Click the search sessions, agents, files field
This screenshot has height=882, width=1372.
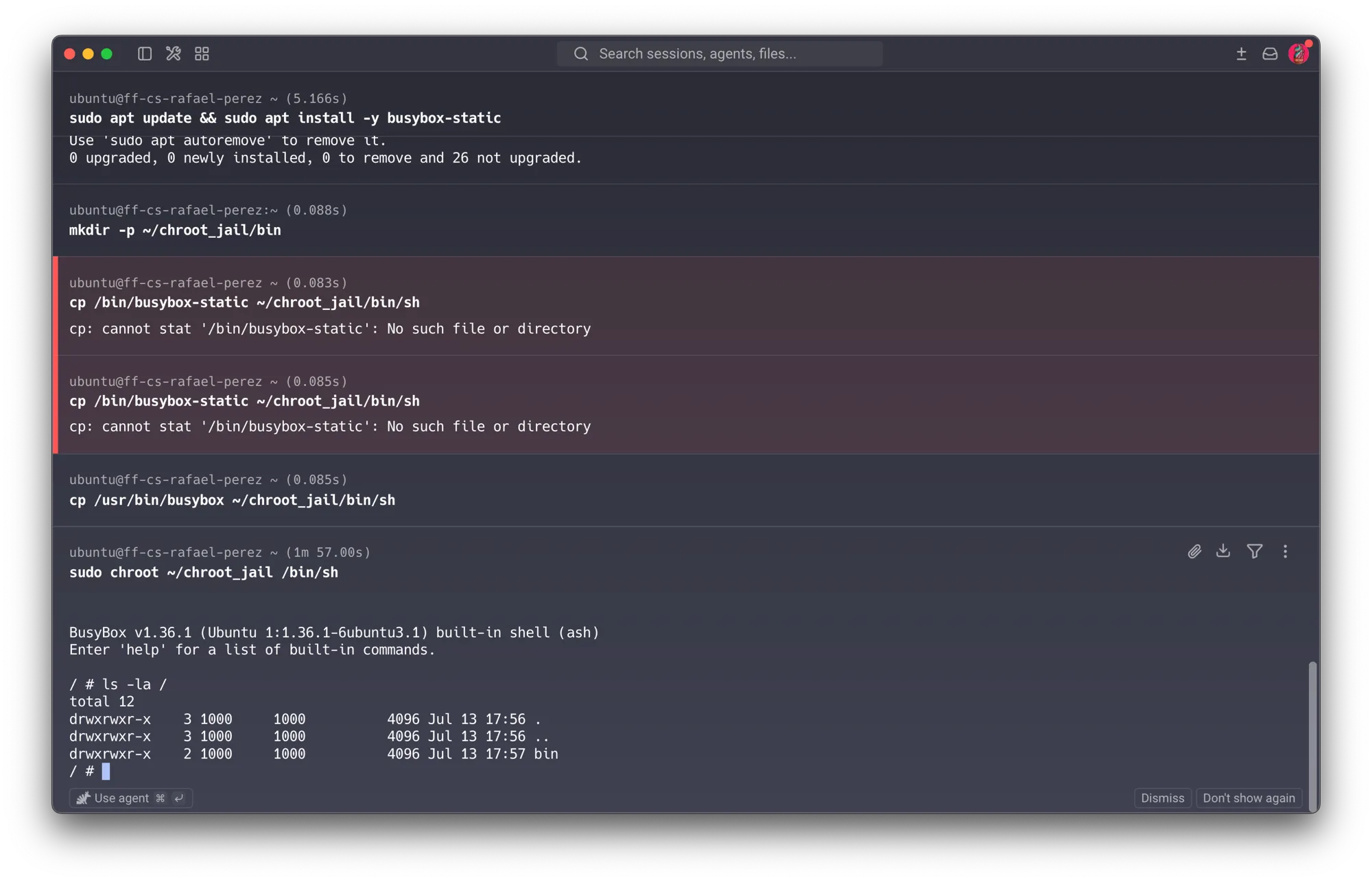tap(720, 53)
